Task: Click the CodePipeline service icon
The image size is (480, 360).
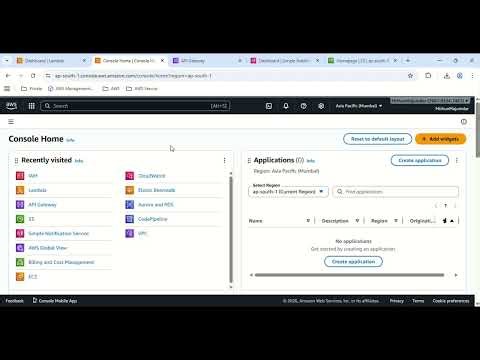Action: click(x=130, y=219)
